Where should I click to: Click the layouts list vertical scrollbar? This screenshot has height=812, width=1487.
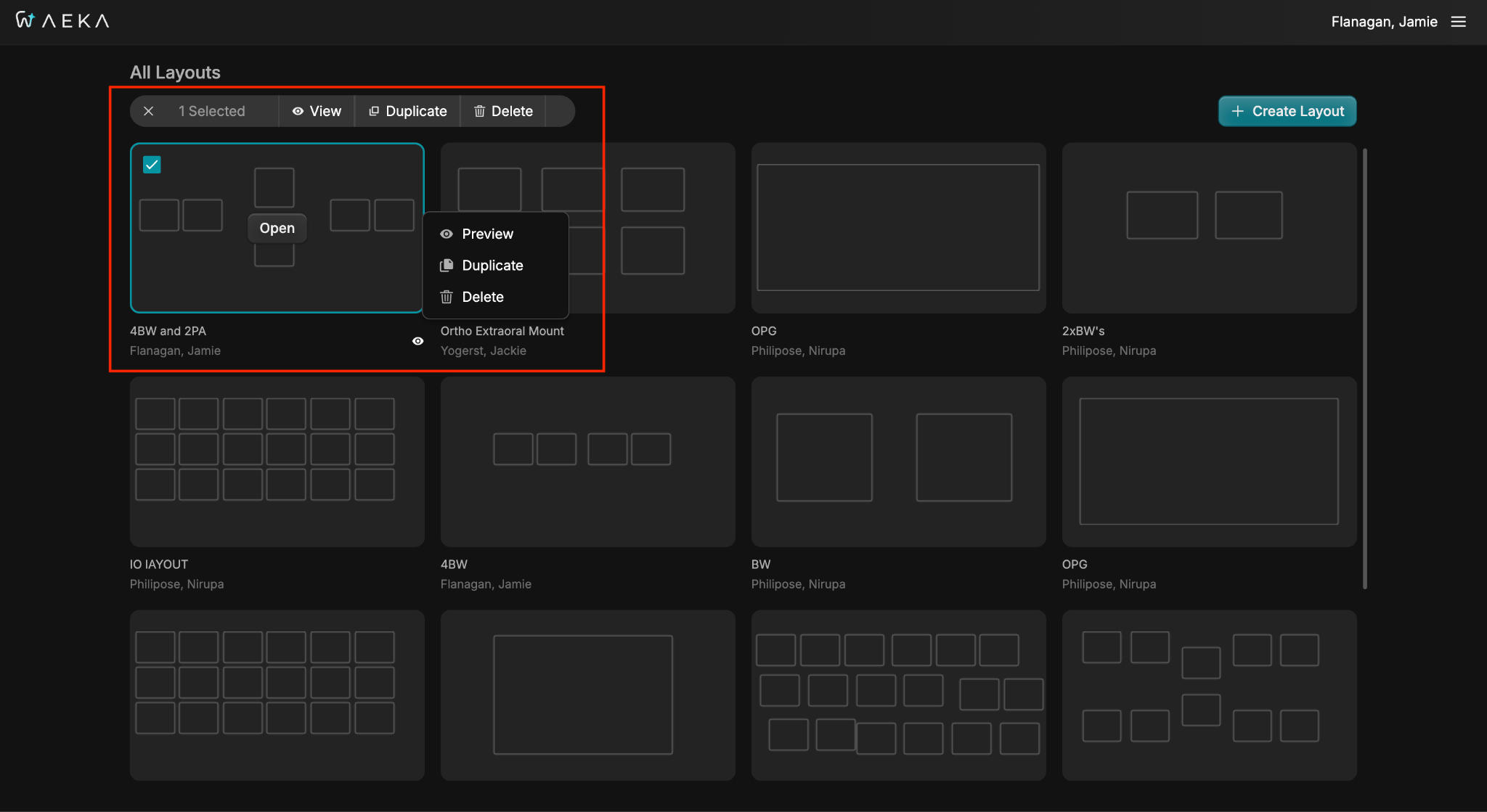[1365, 369]
